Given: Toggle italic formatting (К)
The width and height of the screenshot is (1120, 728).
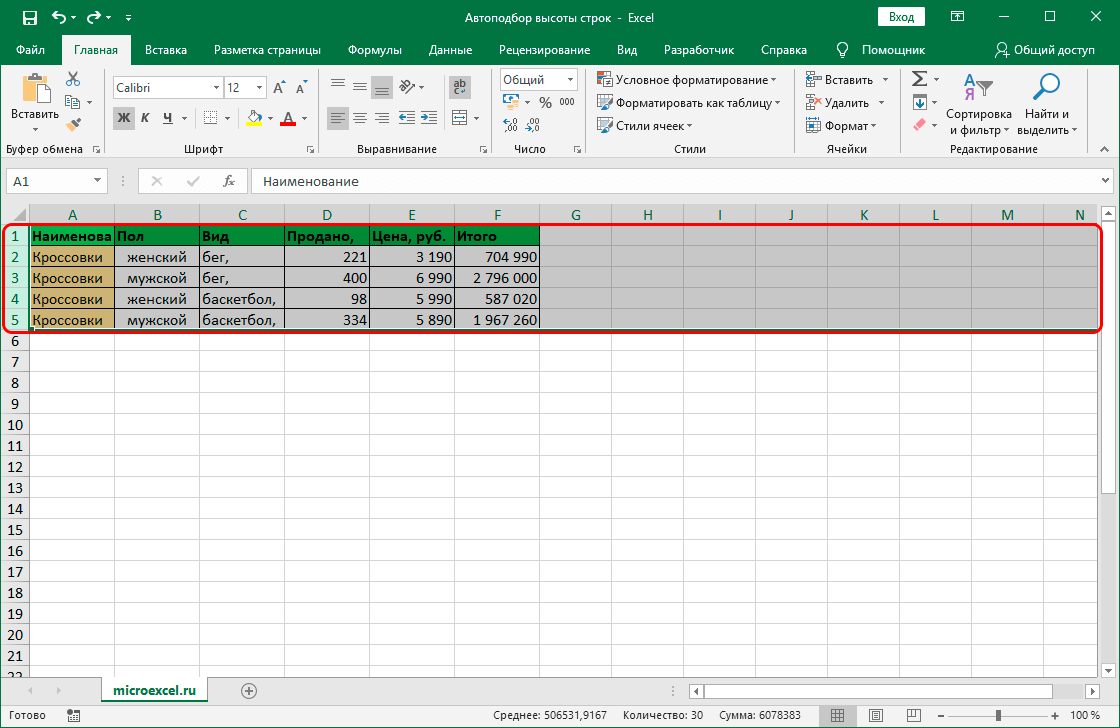Looking at the screenshot, I should [x=146, y=118].
